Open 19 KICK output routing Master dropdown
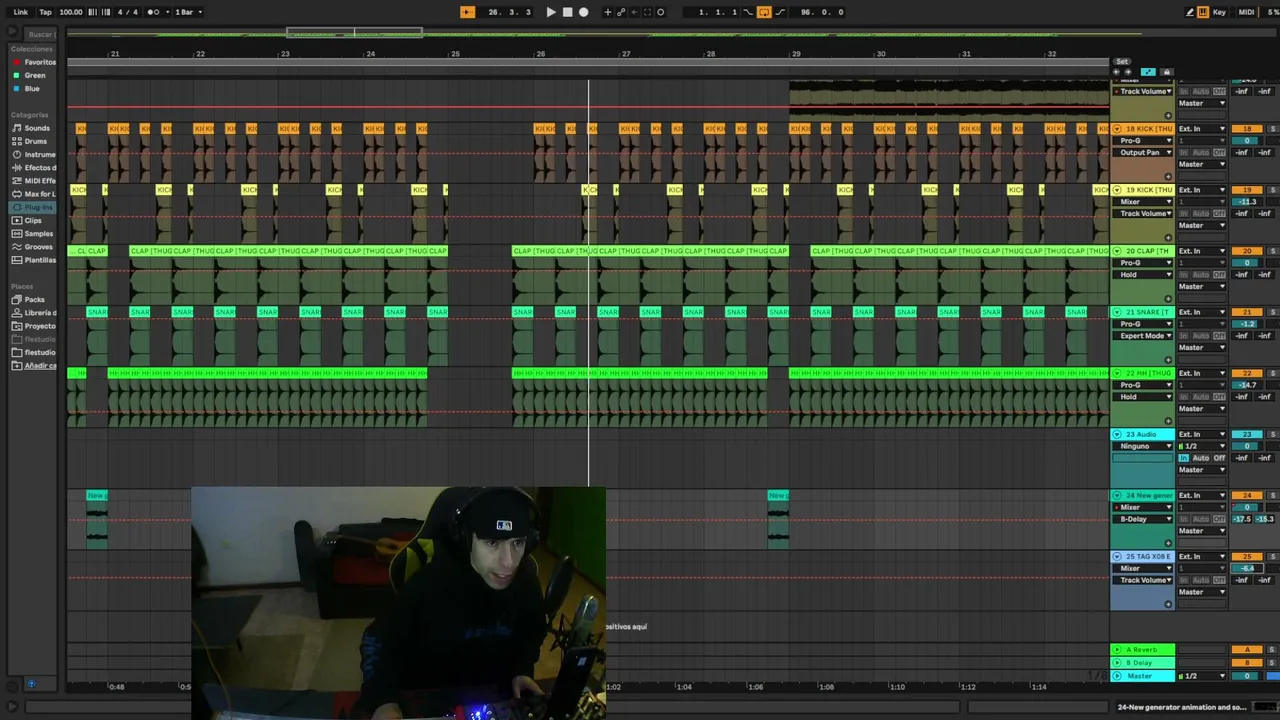 tap(1202, 225)
